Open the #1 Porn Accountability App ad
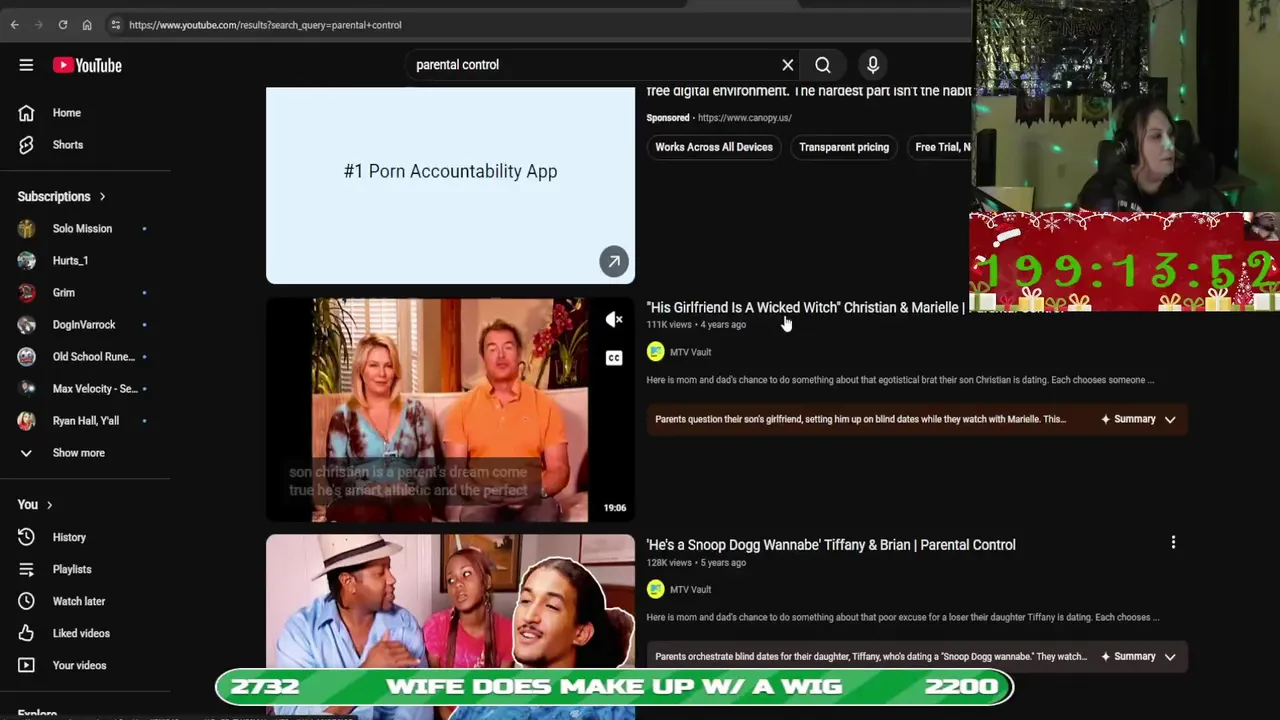1280x720 pixels. pyautogui.click(x=450, y=185)
